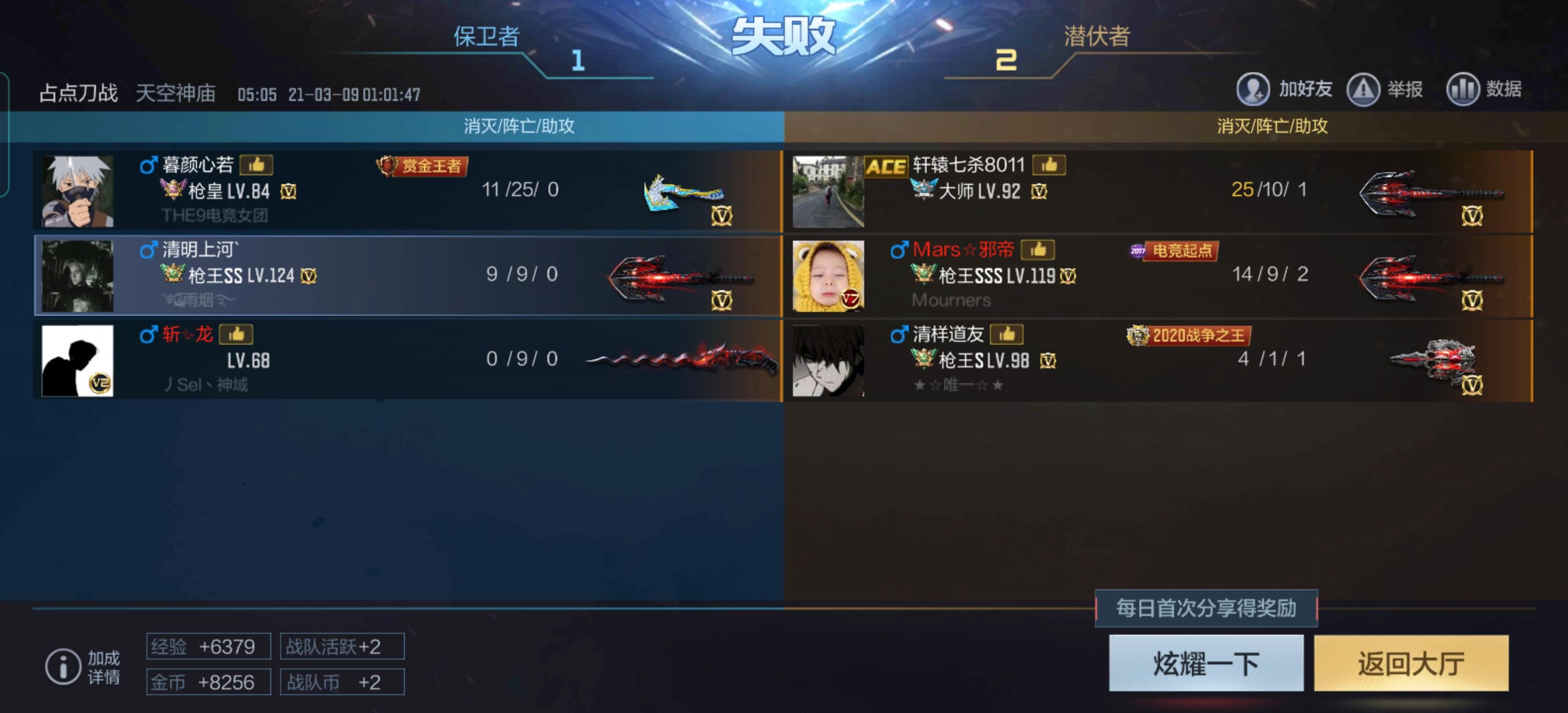Open 暮颜心若's Kakashi avatar thumbnail
Viewport: 1568px width, 713px height.
[77, 191]
